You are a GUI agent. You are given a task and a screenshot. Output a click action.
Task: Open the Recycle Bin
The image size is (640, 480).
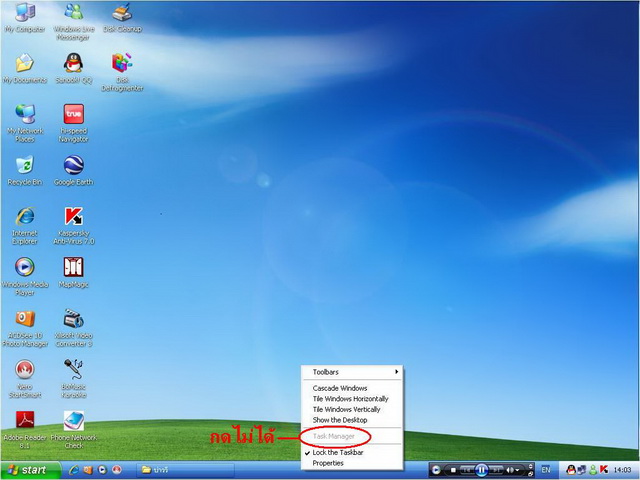tap(25, 170)
